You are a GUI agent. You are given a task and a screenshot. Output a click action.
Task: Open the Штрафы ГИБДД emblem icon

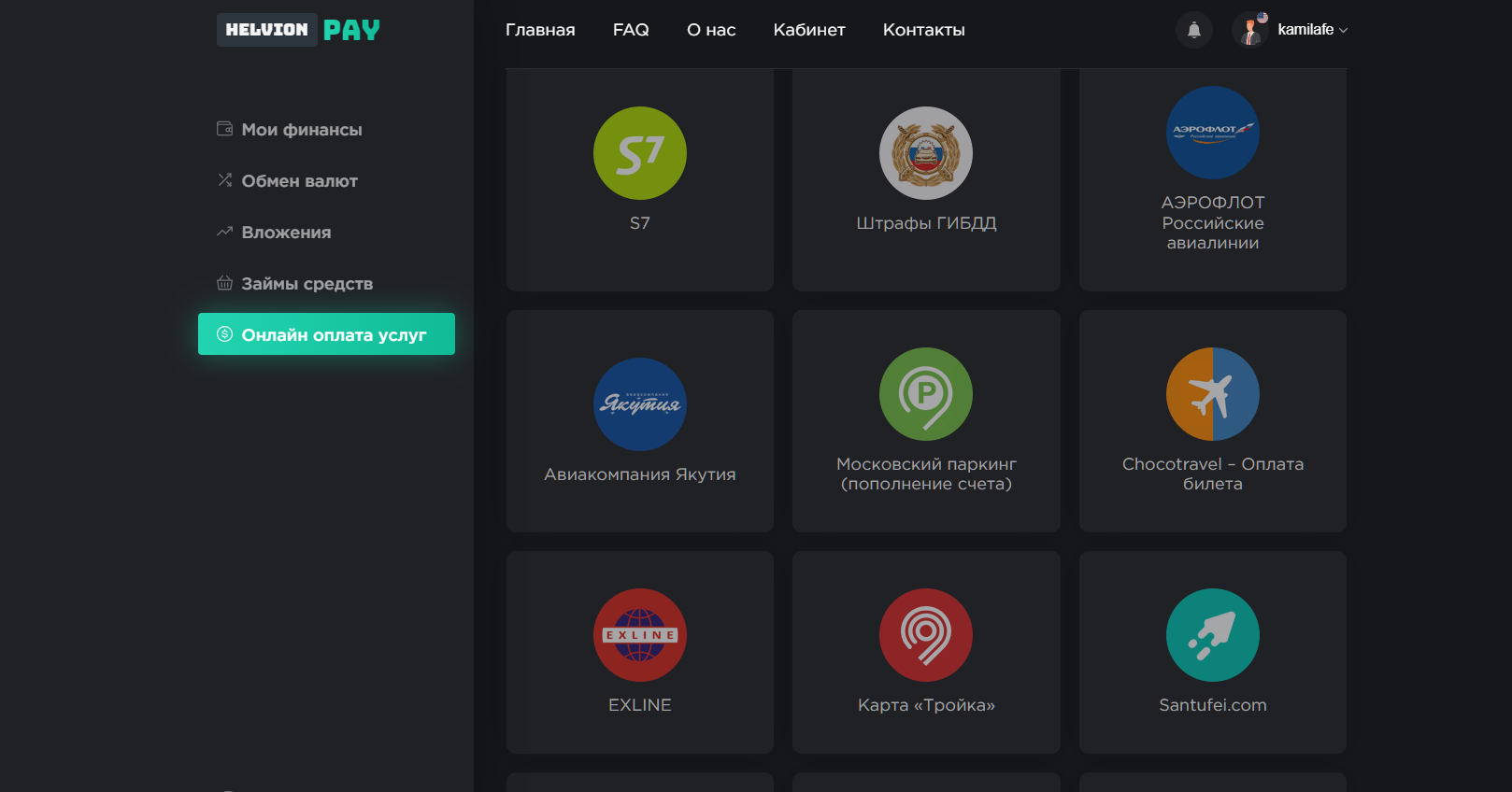pyautogui.click(x=926, y=153)
